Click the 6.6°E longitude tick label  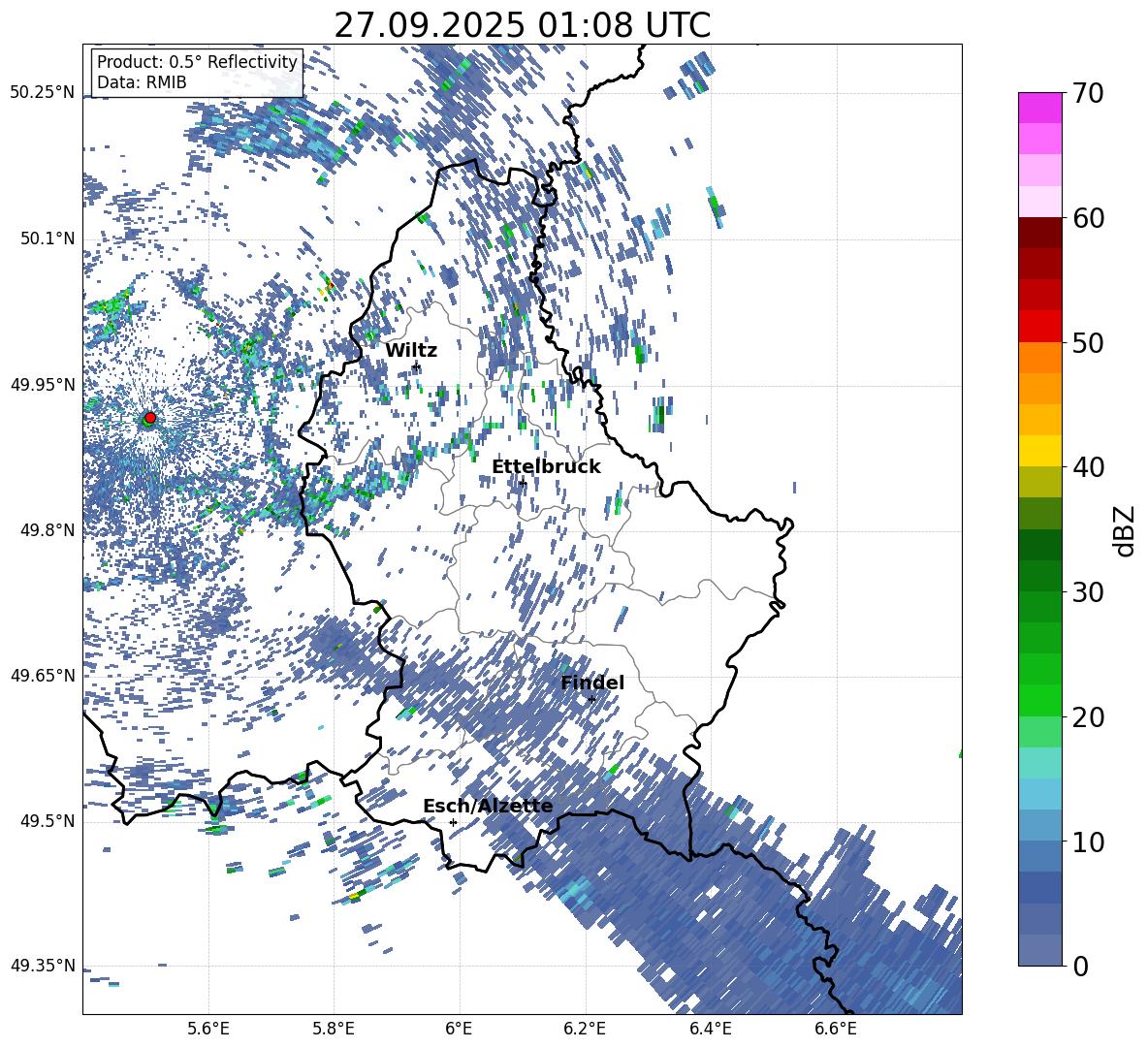pyautogui.click(x=836, y=1029)
